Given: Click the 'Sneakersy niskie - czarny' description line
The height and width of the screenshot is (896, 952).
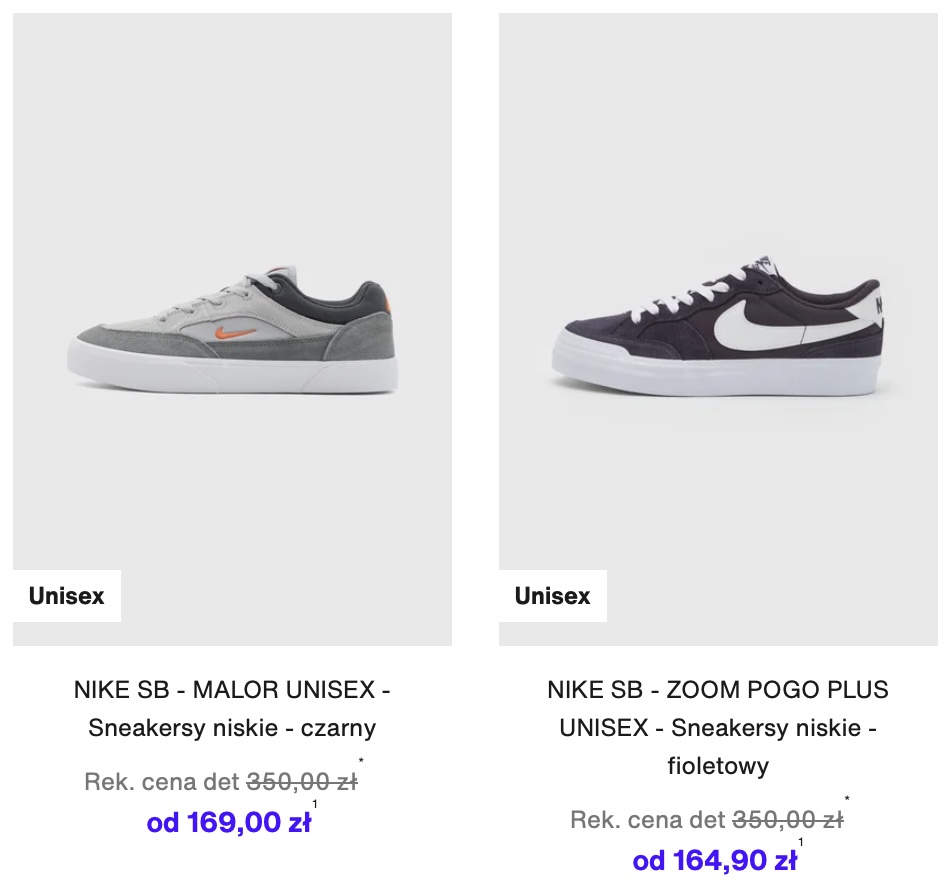Looking at the screenshot, I should point(232,727).
